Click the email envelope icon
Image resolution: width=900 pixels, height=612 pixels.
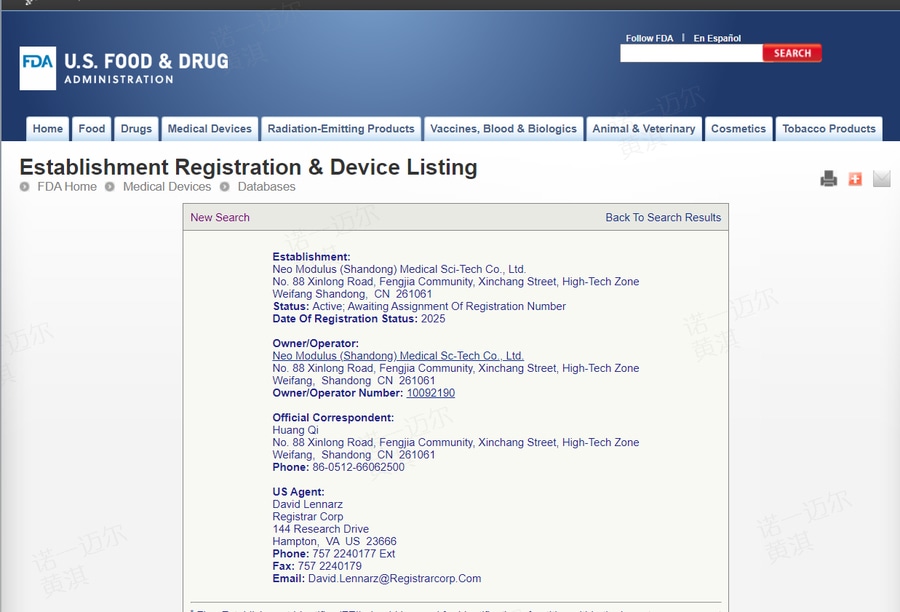[x=882, y=179]
